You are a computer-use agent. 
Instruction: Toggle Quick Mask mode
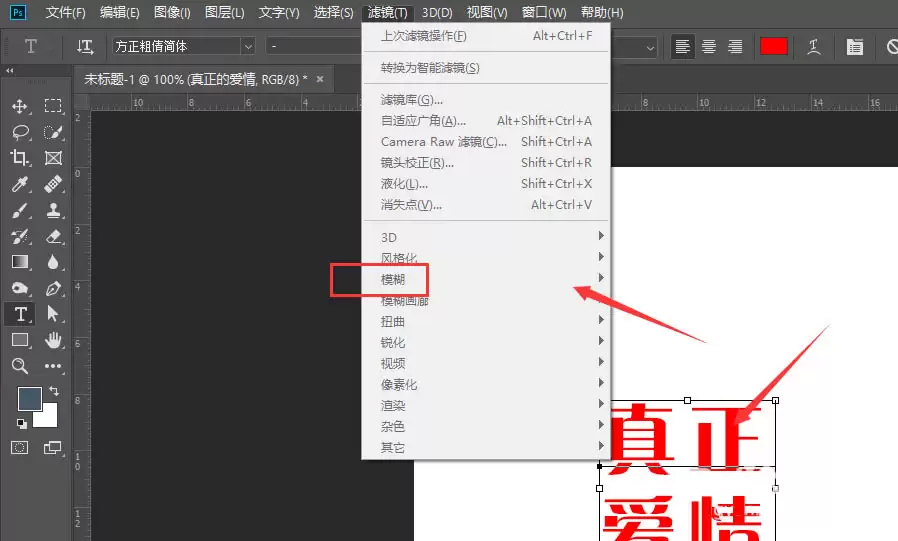point(19,448)
